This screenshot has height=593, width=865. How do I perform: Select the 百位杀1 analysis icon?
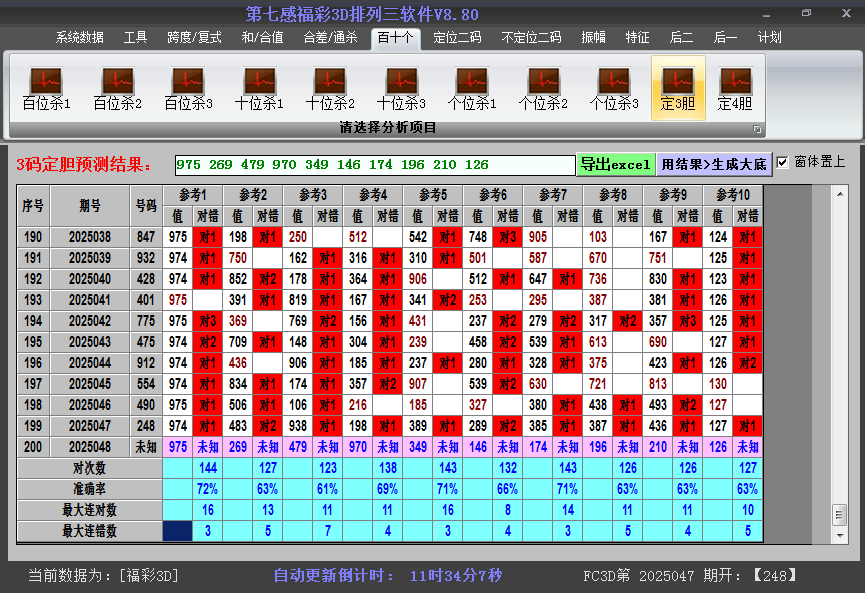coord(46,89)
